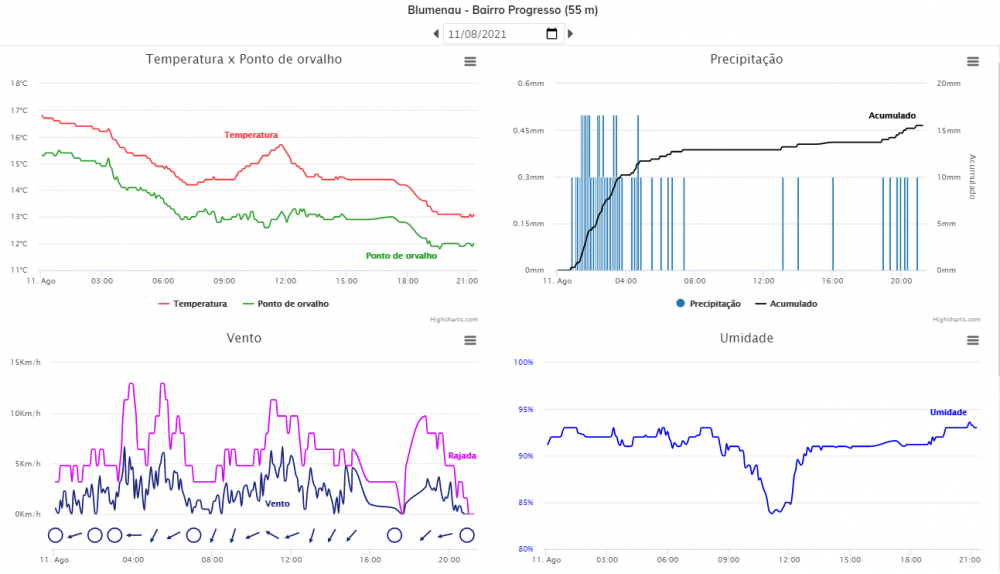1000x574 pixels.
Task: Click the date field showing 11/08/2021
Action: tap(490, 34)
